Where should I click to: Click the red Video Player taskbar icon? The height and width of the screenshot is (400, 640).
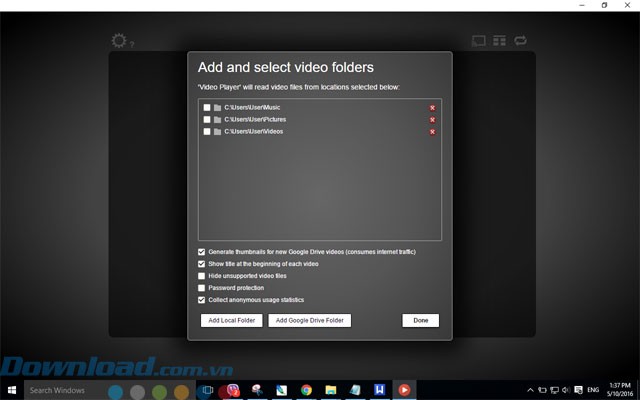(x=404, y=390)
